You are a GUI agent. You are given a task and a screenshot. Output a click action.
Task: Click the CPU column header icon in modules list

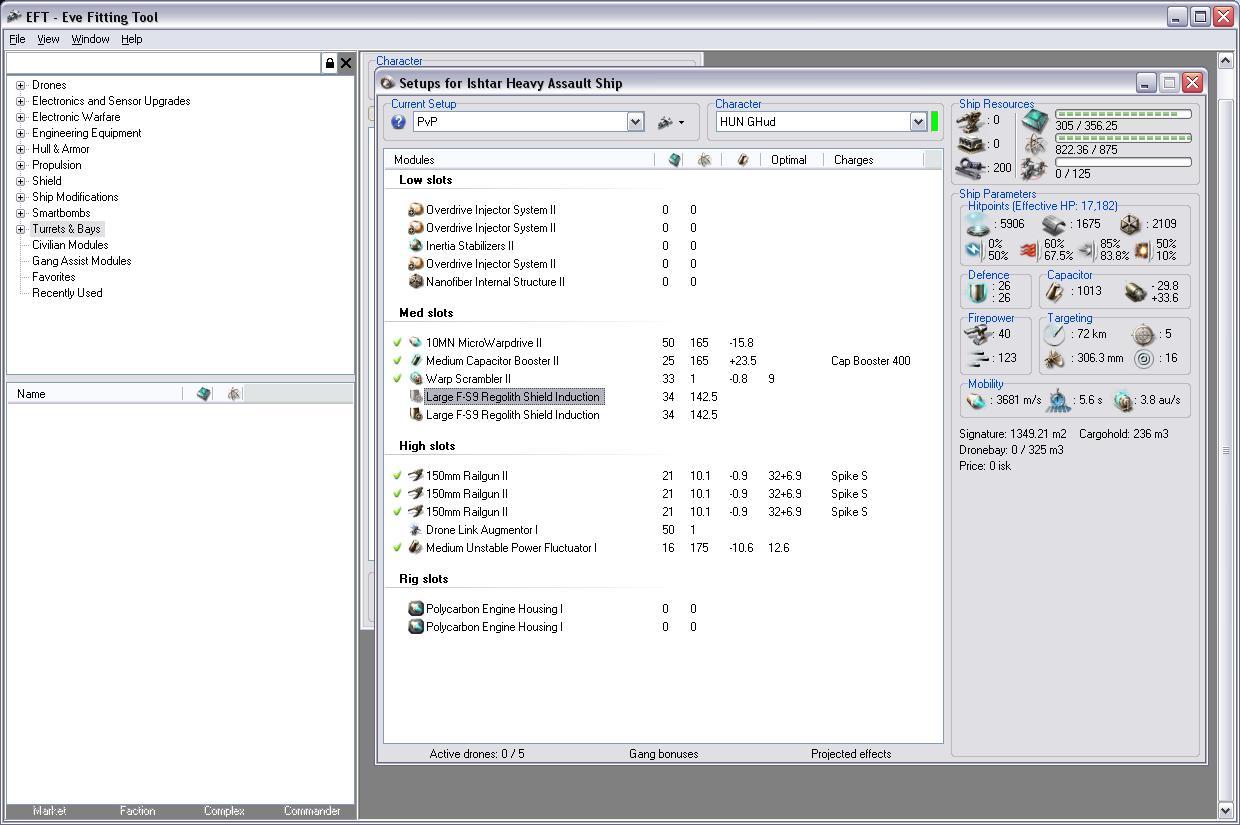(674, 160)
